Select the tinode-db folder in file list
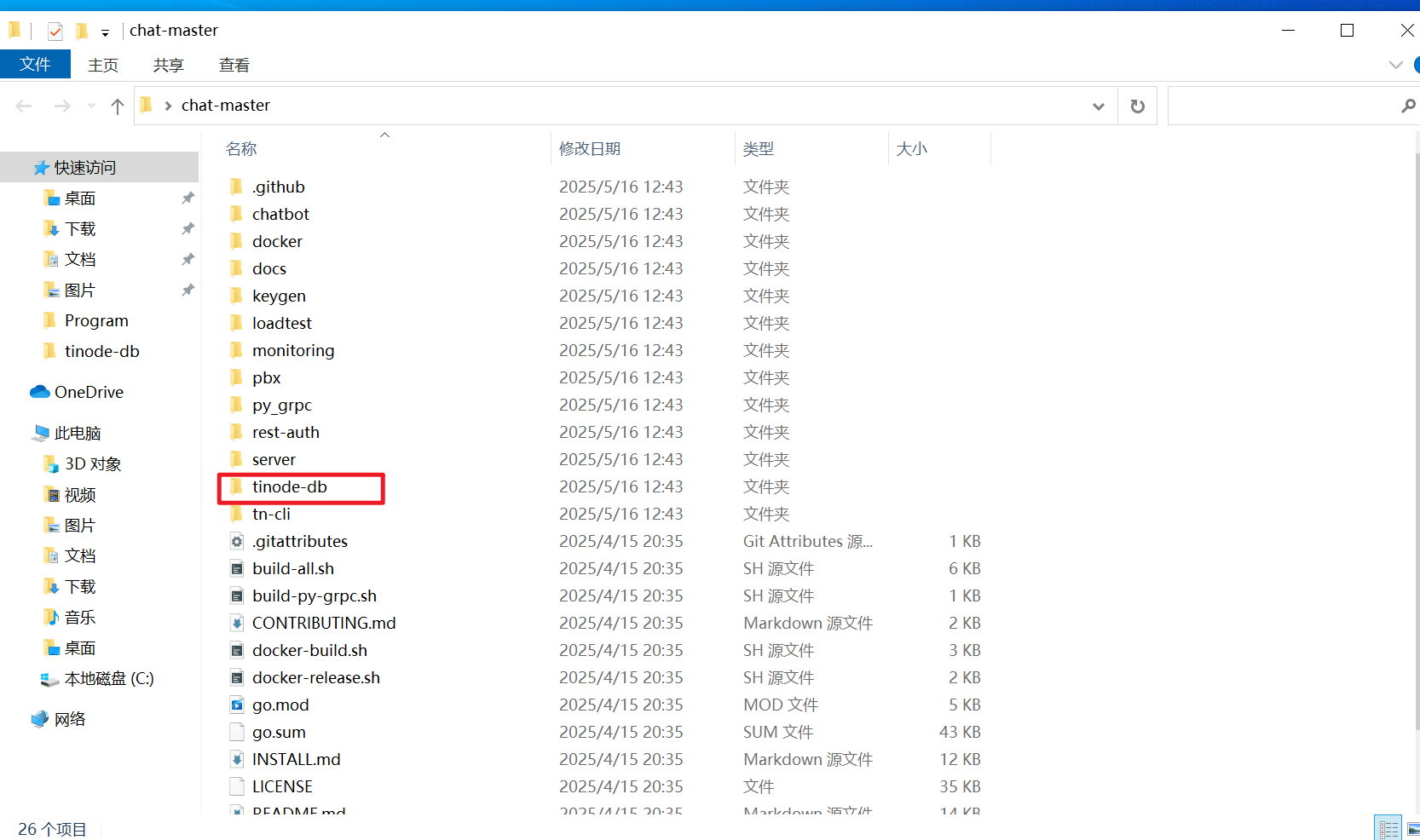Image resolution: width=1420 pixels, height=840 pixels. [290, 486]
